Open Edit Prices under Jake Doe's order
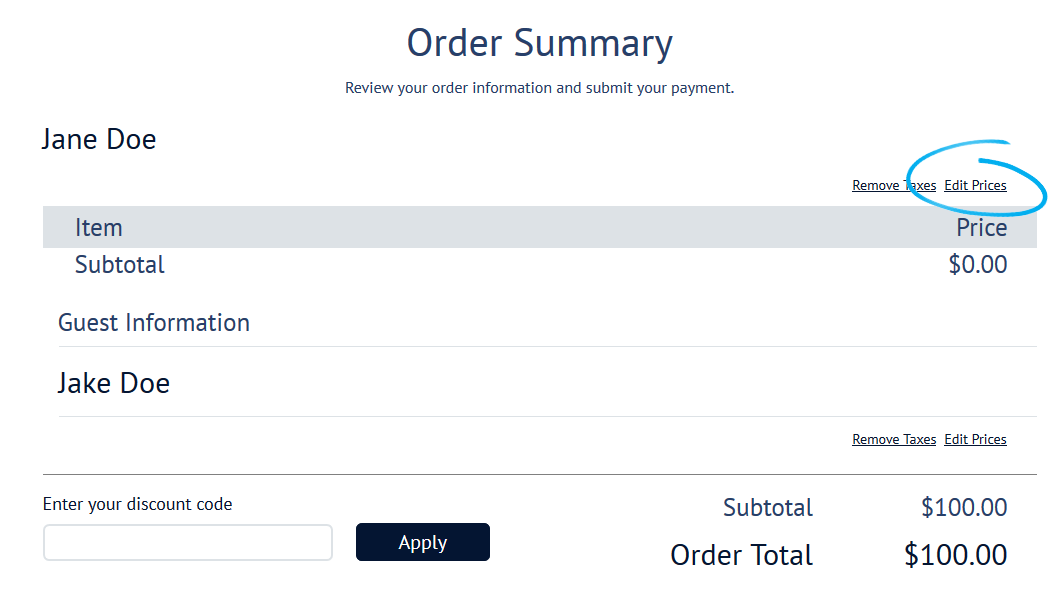Image resolution: width=1063 pixels, height=602 pixels. [x=975, y=439]
